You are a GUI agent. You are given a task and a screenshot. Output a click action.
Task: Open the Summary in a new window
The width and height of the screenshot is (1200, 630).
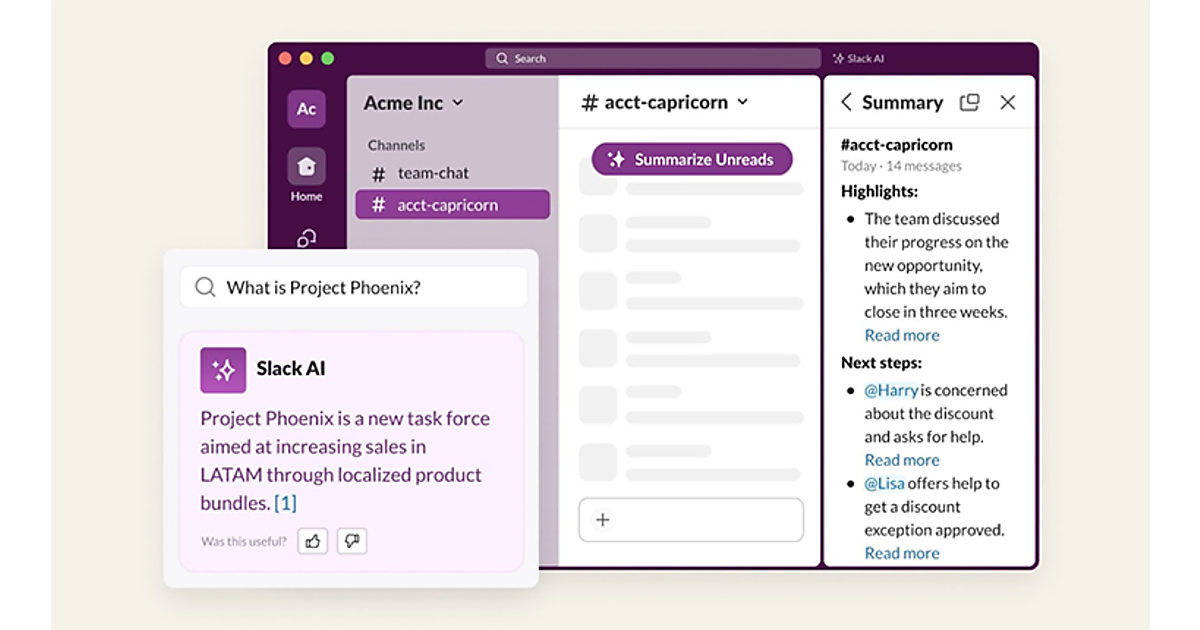pyautogui.click(x=969, y=102)
